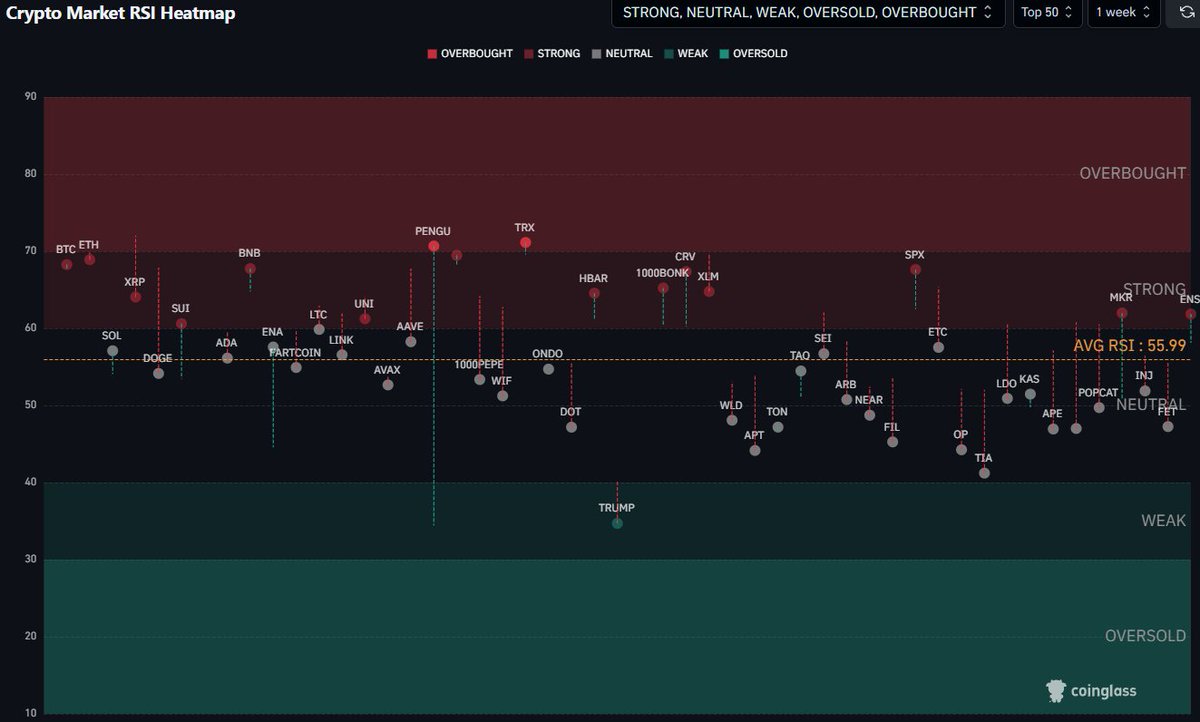Click the FET marker
1200x722 pixels.
(x=1168, y=427)
